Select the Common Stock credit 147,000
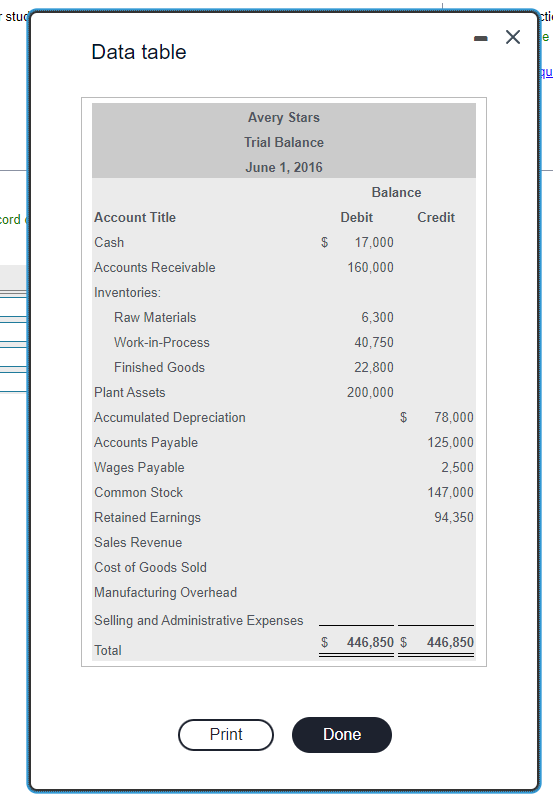Image resolution: width=553 pixels, height=799 pixels. click(x=451, y=492)
